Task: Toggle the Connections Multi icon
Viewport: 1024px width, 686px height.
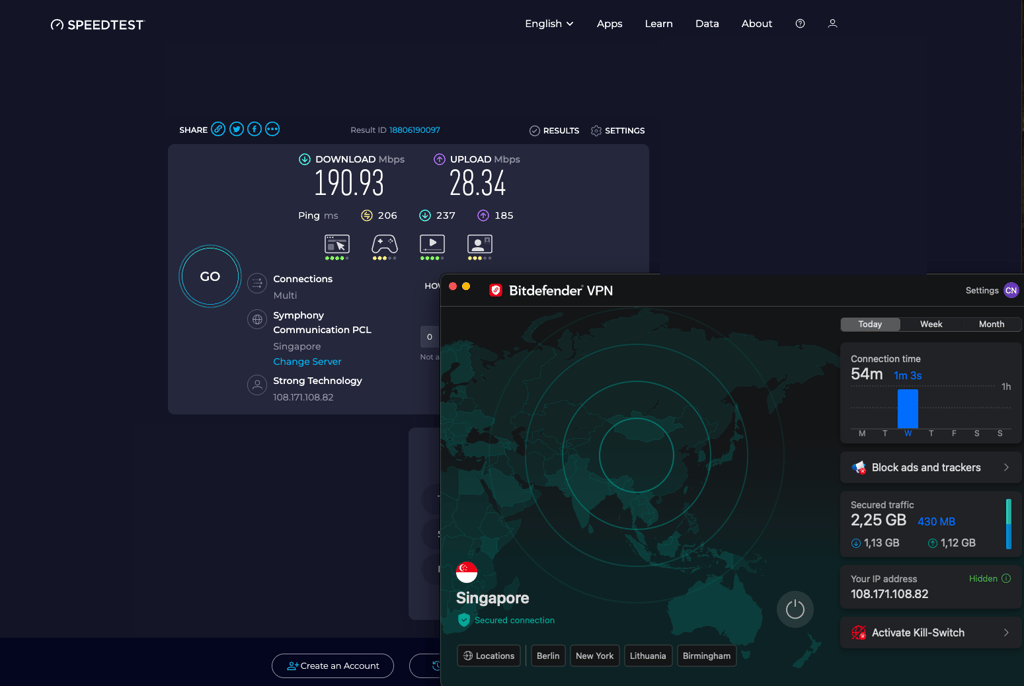Action: pos(257,283)
